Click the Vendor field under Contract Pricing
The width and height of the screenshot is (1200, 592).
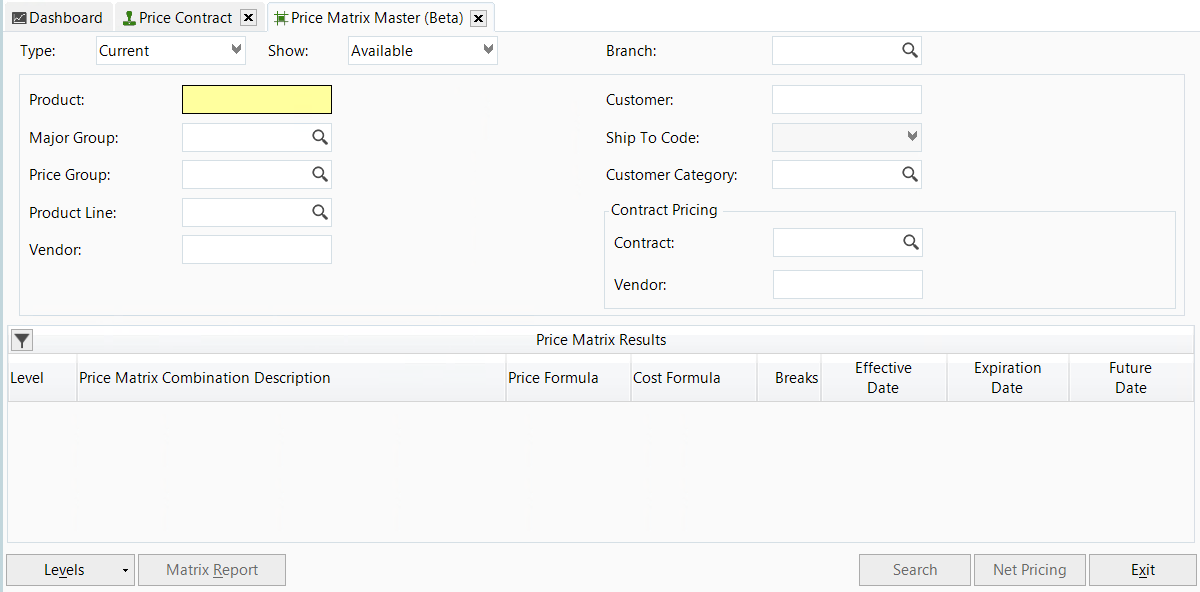click(x=847, y=284)
